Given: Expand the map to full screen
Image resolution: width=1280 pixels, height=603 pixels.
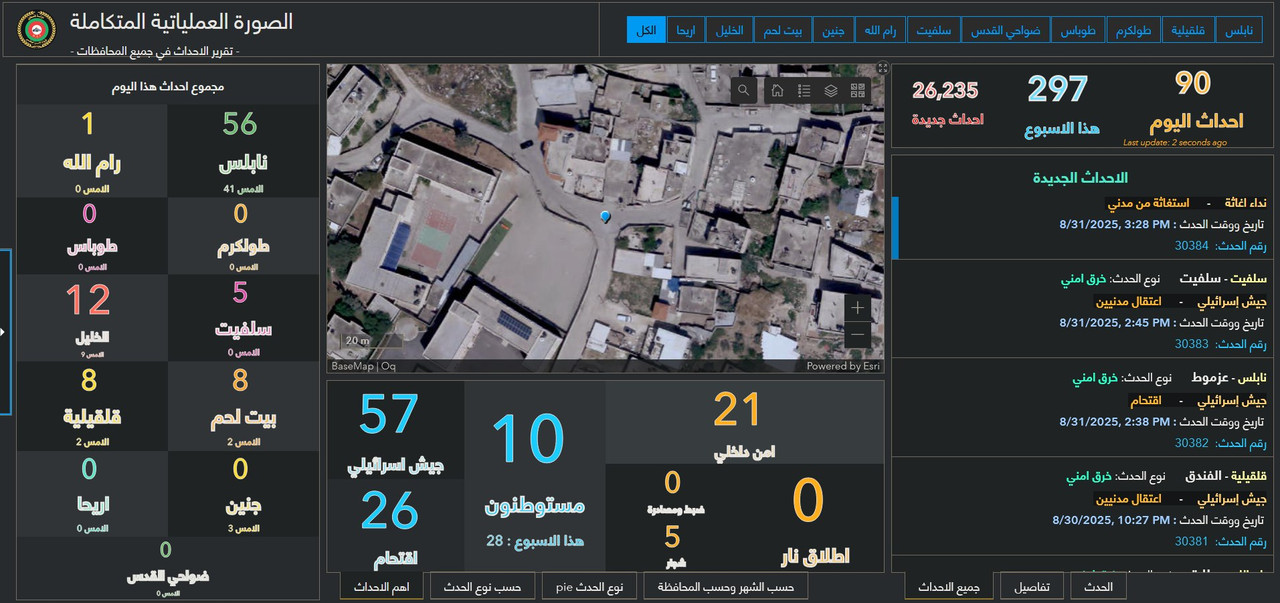Looking at the screenshot, I should pos(882,68).
